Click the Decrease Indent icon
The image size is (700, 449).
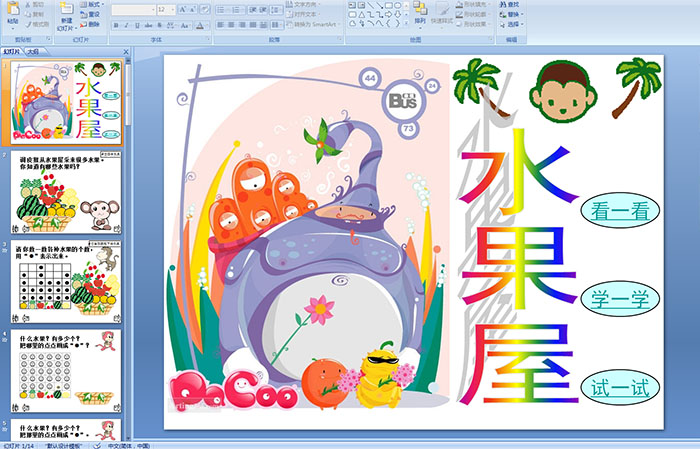(253, 9)
